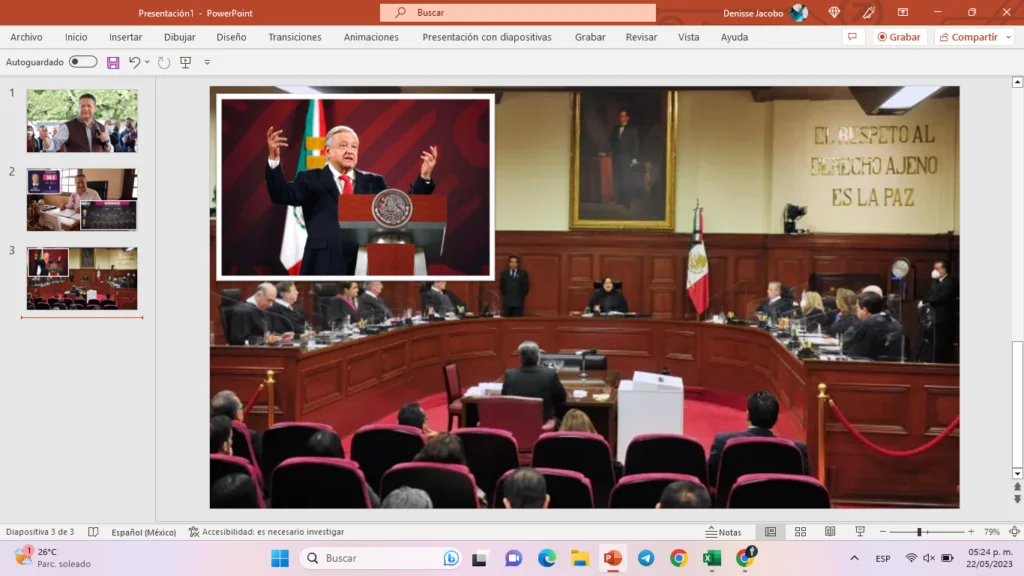The width and height of the screenshot is (1024, 576).
Task: Open the Windows Start button
Action: (280, 558)
